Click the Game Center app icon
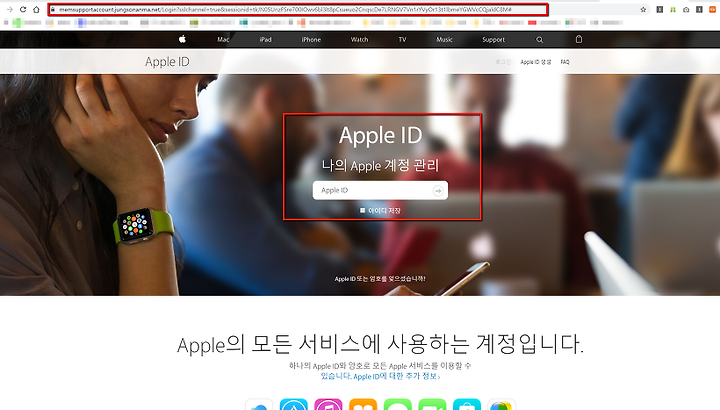 point(501,405)
